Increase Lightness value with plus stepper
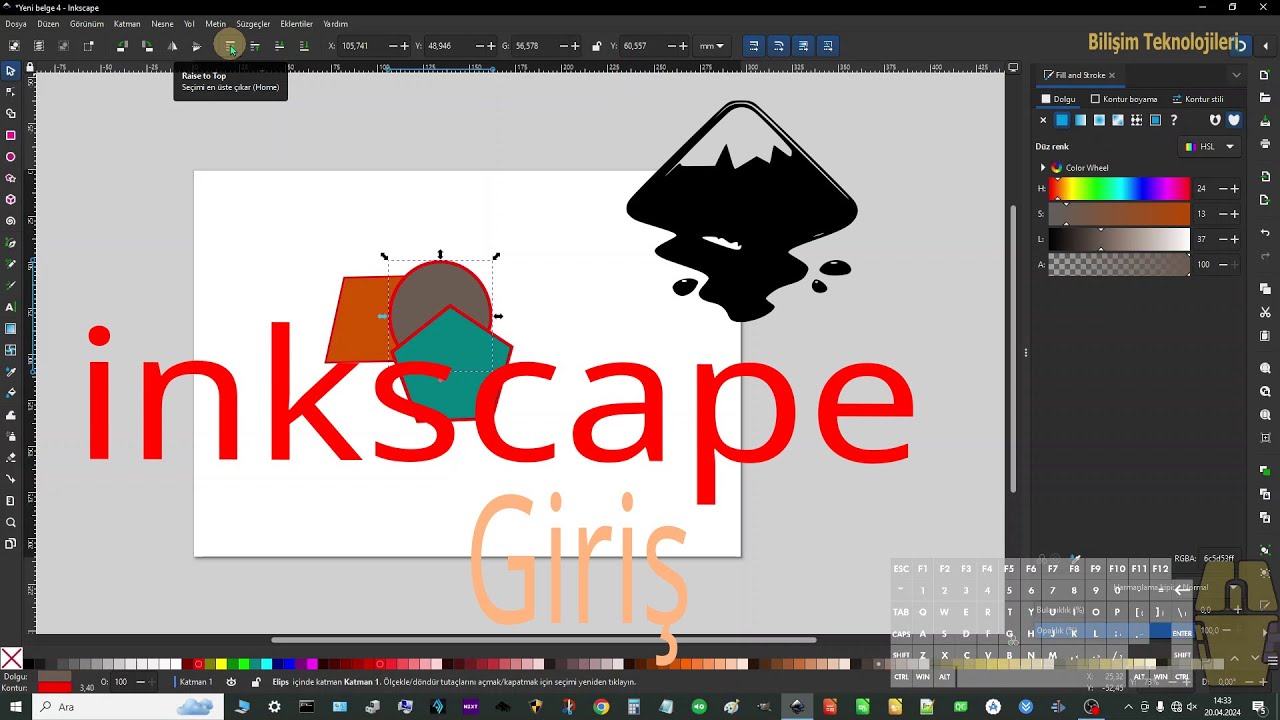 (1235, 239)
